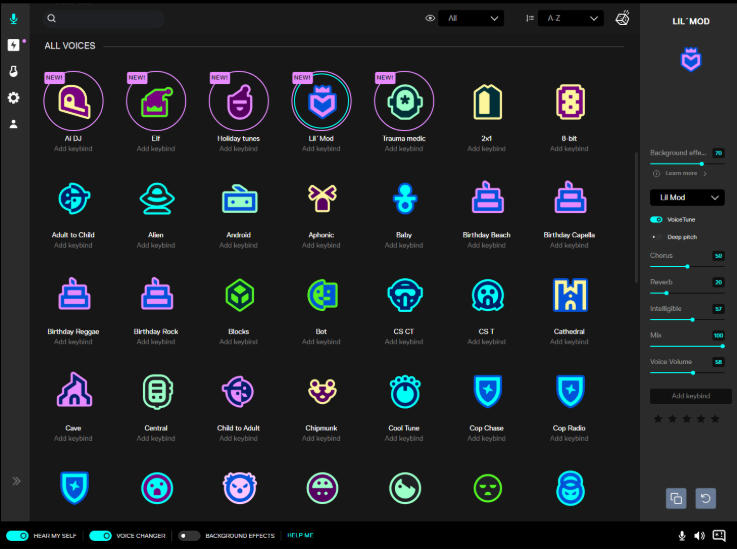Viewport: 737px width, 549px height.
Task: Select the Blocks voice icon
Action: point(239,295)
